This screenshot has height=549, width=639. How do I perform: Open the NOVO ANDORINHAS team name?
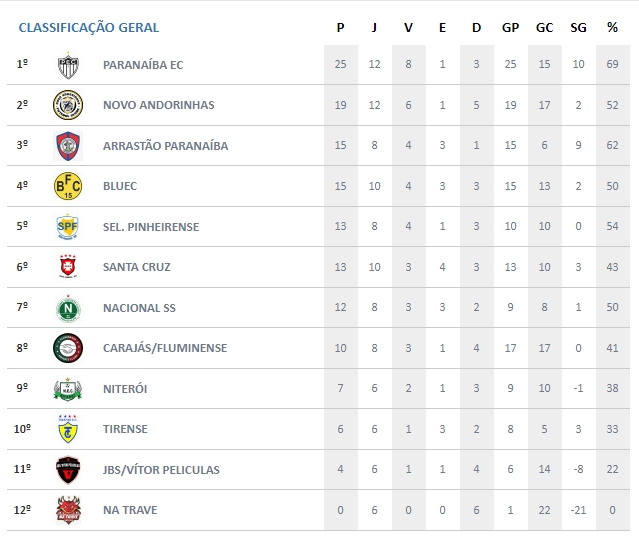(158, 105)
